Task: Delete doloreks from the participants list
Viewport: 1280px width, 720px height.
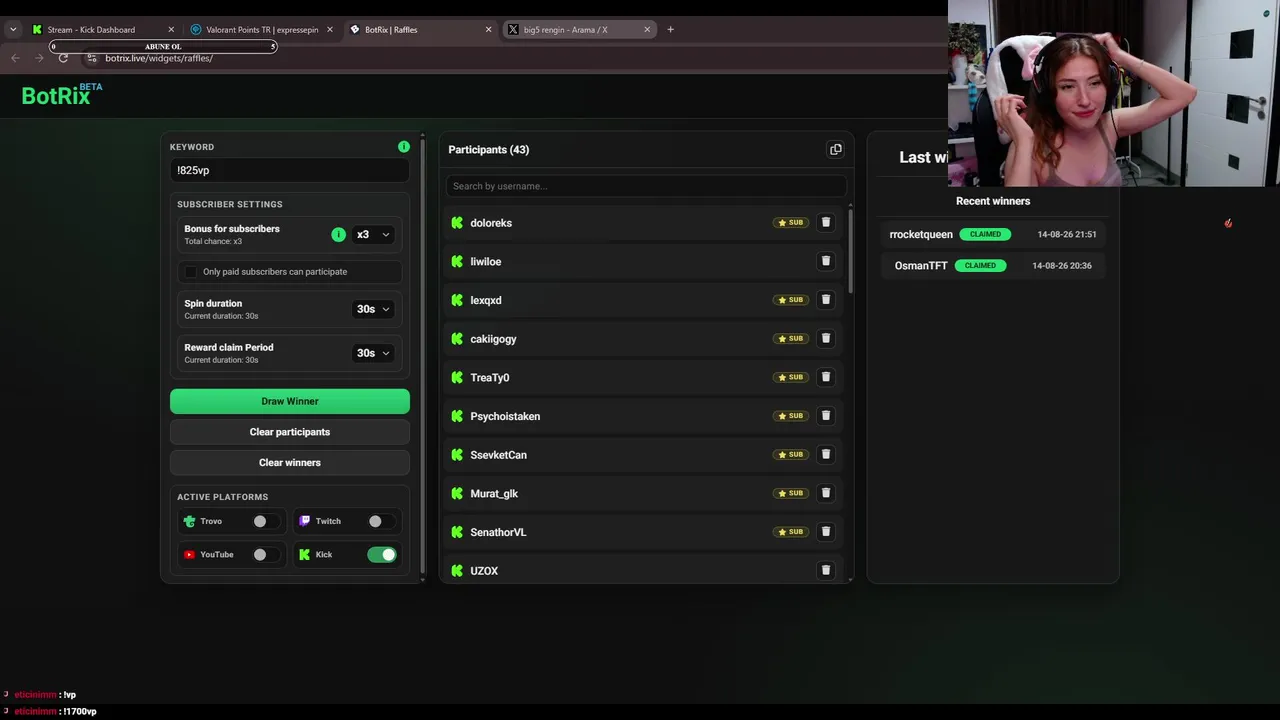Action: point(826,222)
